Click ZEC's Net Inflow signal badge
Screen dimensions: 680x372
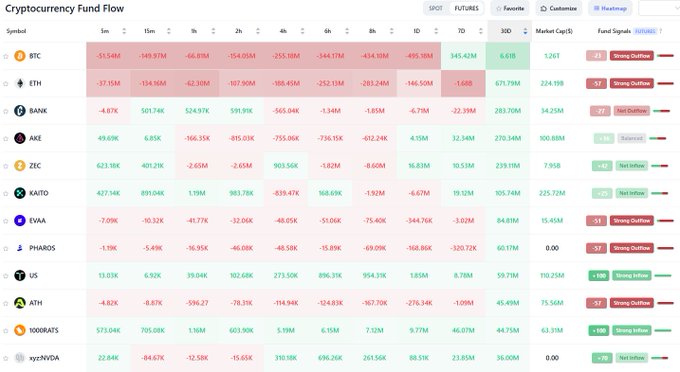pos(631,166)
